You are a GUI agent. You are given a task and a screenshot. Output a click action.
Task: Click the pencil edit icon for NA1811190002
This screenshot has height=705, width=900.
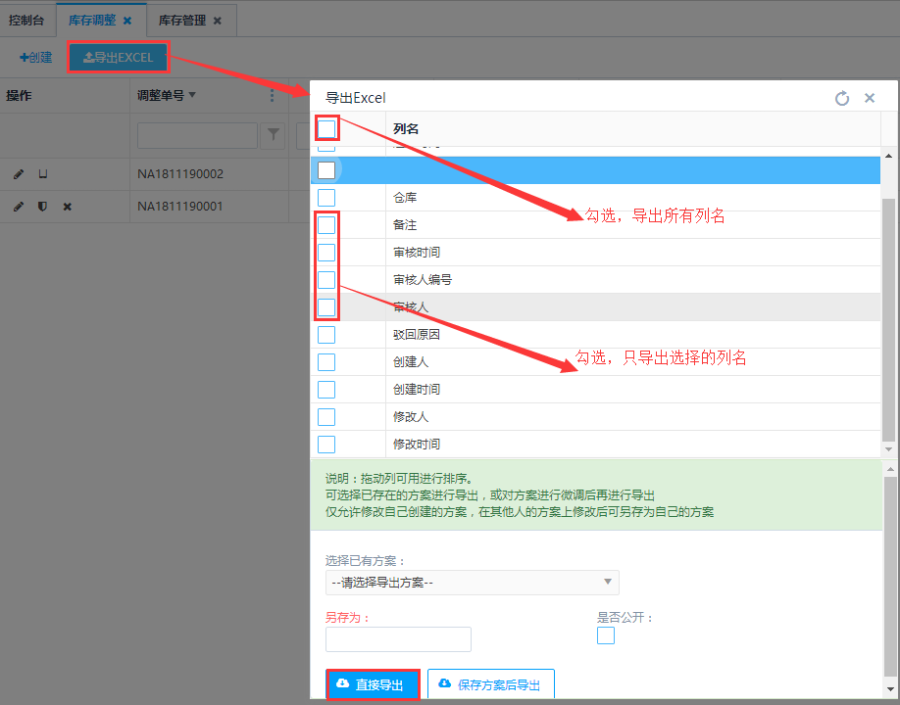(x=18, y=174)
